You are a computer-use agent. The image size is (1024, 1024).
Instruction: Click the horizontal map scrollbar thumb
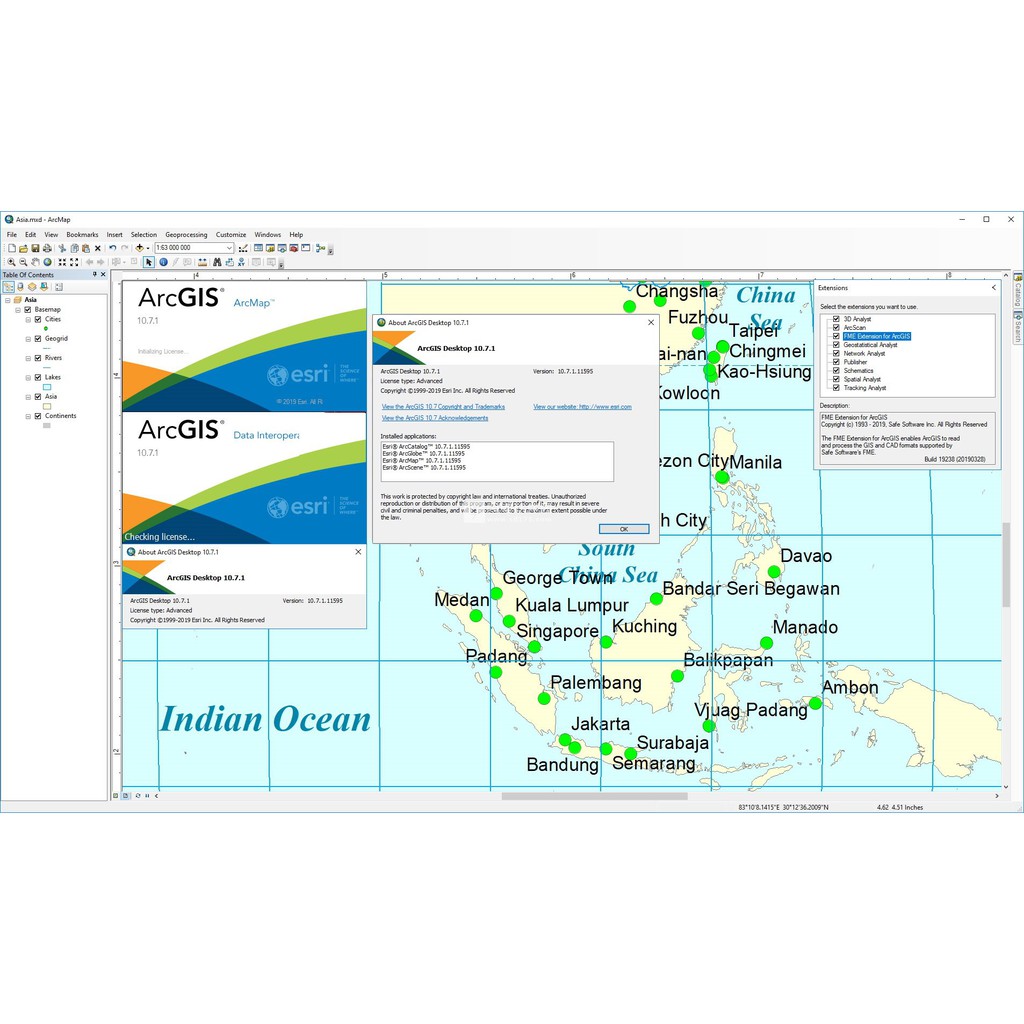click(x=594, y=796)
